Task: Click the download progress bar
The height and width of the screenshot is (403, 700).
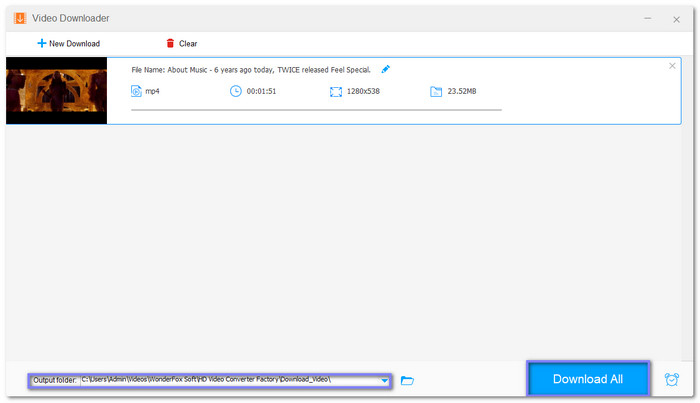Action: pos(316,110)
